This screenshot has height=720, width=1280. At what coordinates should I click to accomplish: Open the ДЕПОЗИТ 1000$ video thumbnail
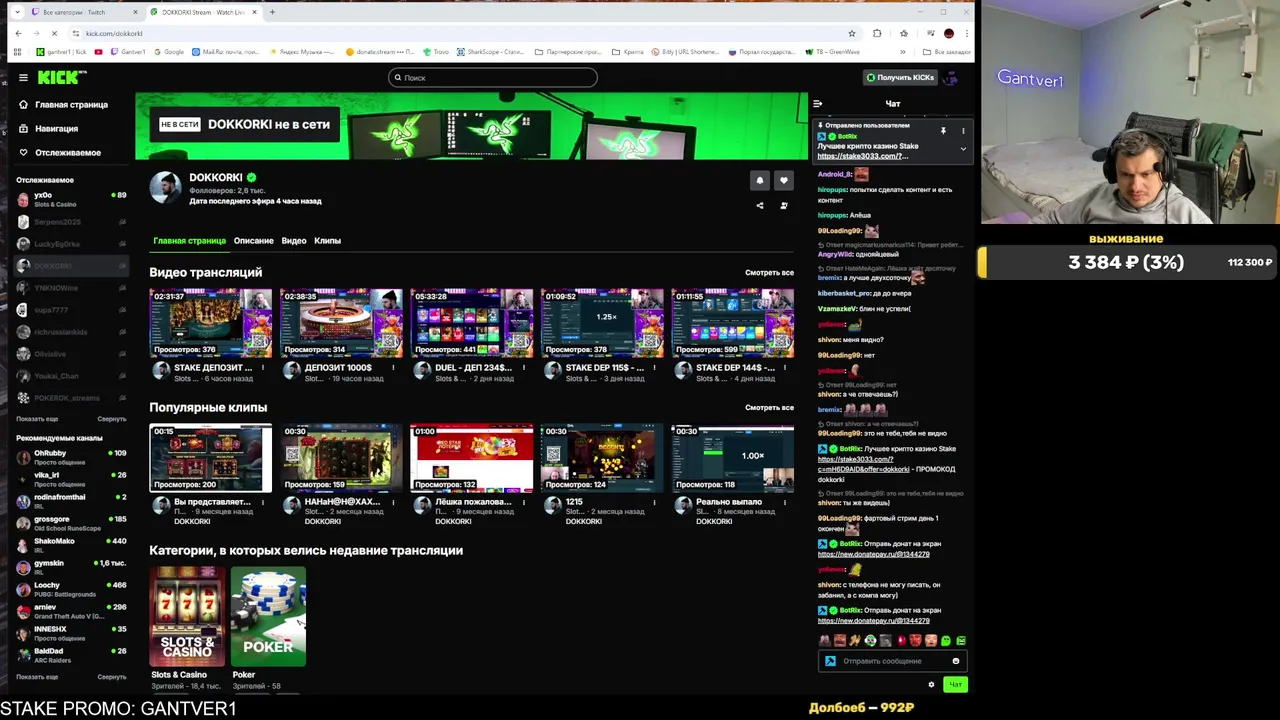point(341,323)
